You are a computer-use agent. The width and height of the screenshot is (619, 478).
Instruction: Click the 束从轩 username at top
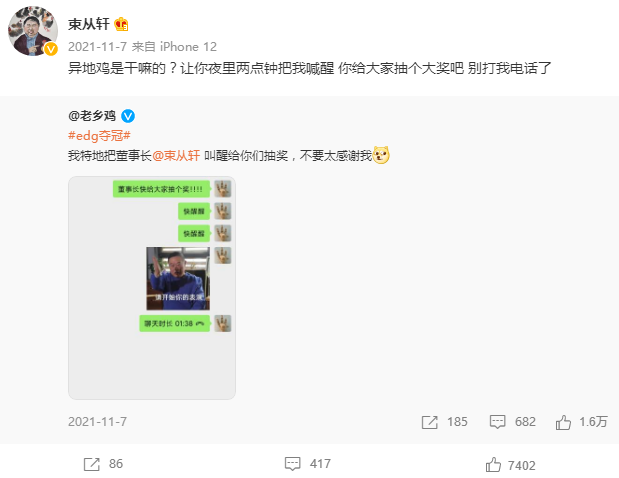pos(88,24)
